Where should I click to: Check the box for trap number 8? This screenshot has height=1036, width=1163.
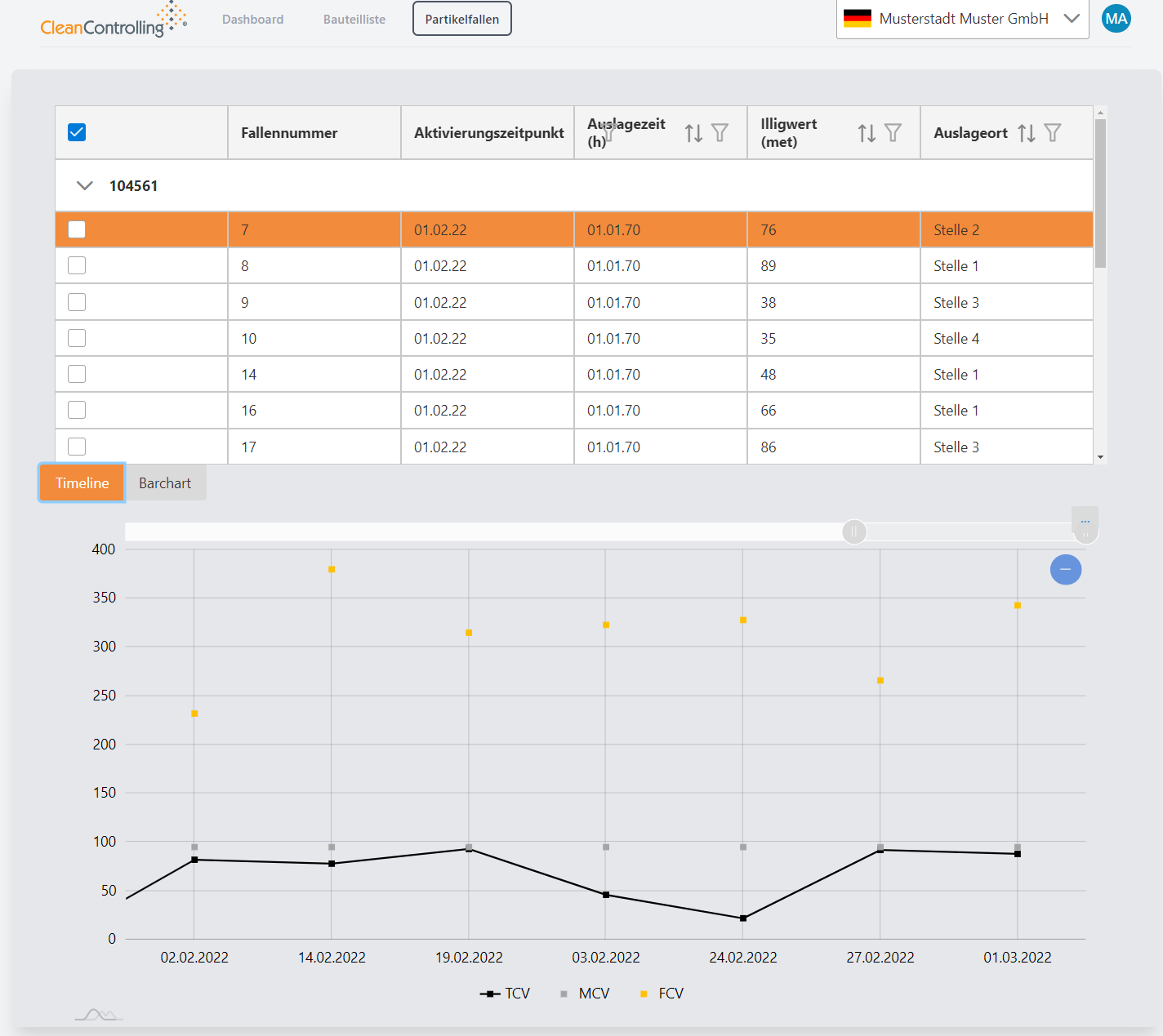point(77,265)
